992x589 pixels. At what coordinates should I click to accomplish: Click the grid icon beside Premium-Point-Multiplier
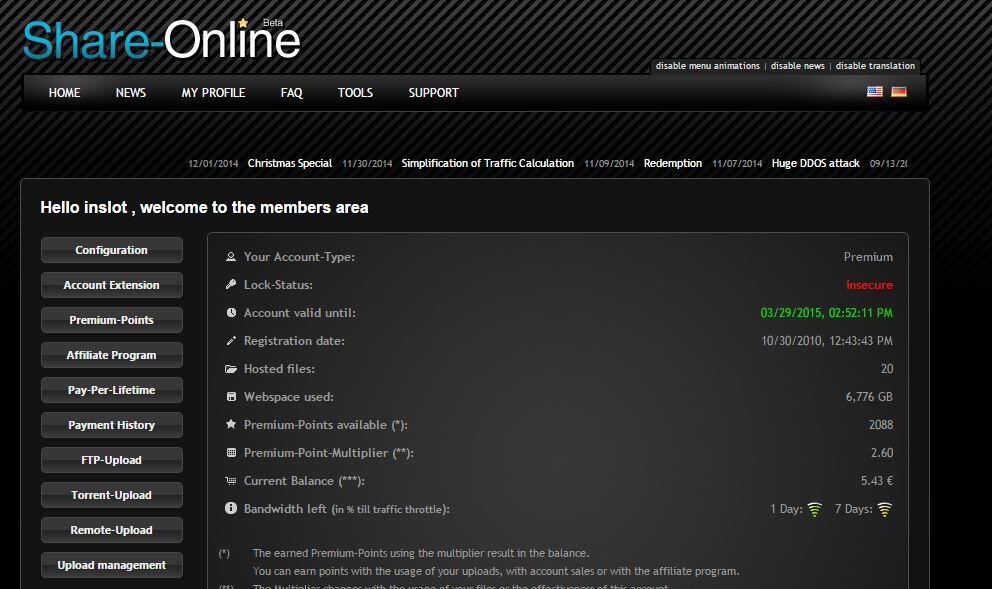click(231, 452)
